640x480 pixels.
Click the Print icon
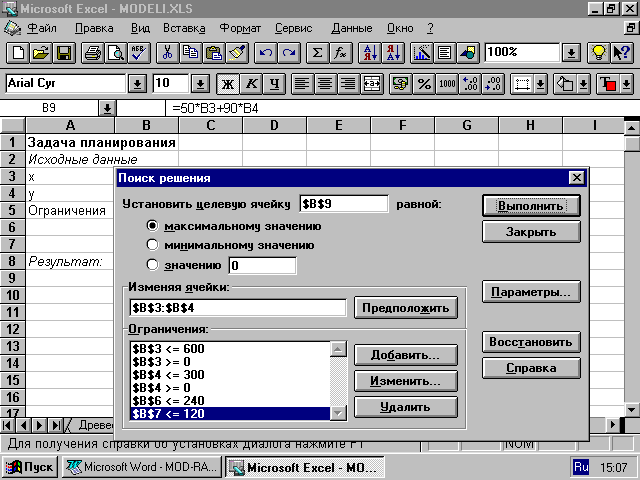(x=93, y=53)
